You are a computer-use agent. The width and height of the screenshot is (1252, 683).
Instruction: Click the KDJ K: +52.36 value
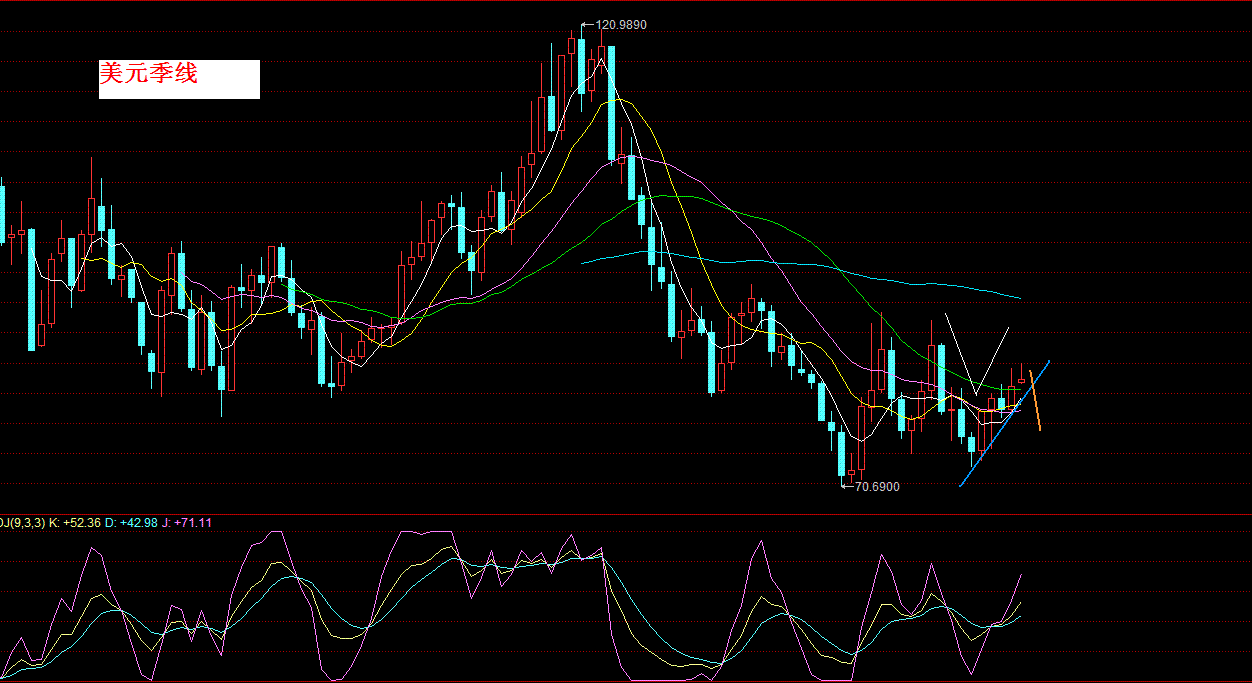(76, 523)
